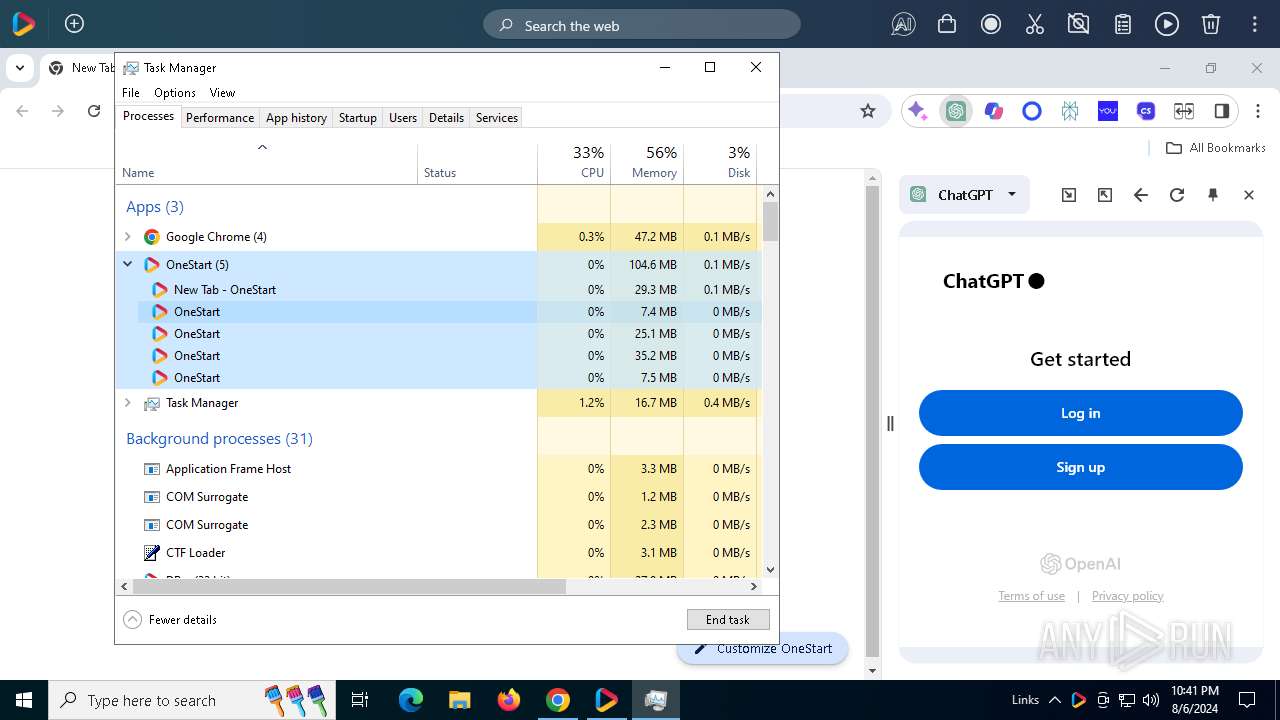This screenshot has height=720, width=1280.
Task: Open the Privacy policy link
Action: coord(1127,596)
